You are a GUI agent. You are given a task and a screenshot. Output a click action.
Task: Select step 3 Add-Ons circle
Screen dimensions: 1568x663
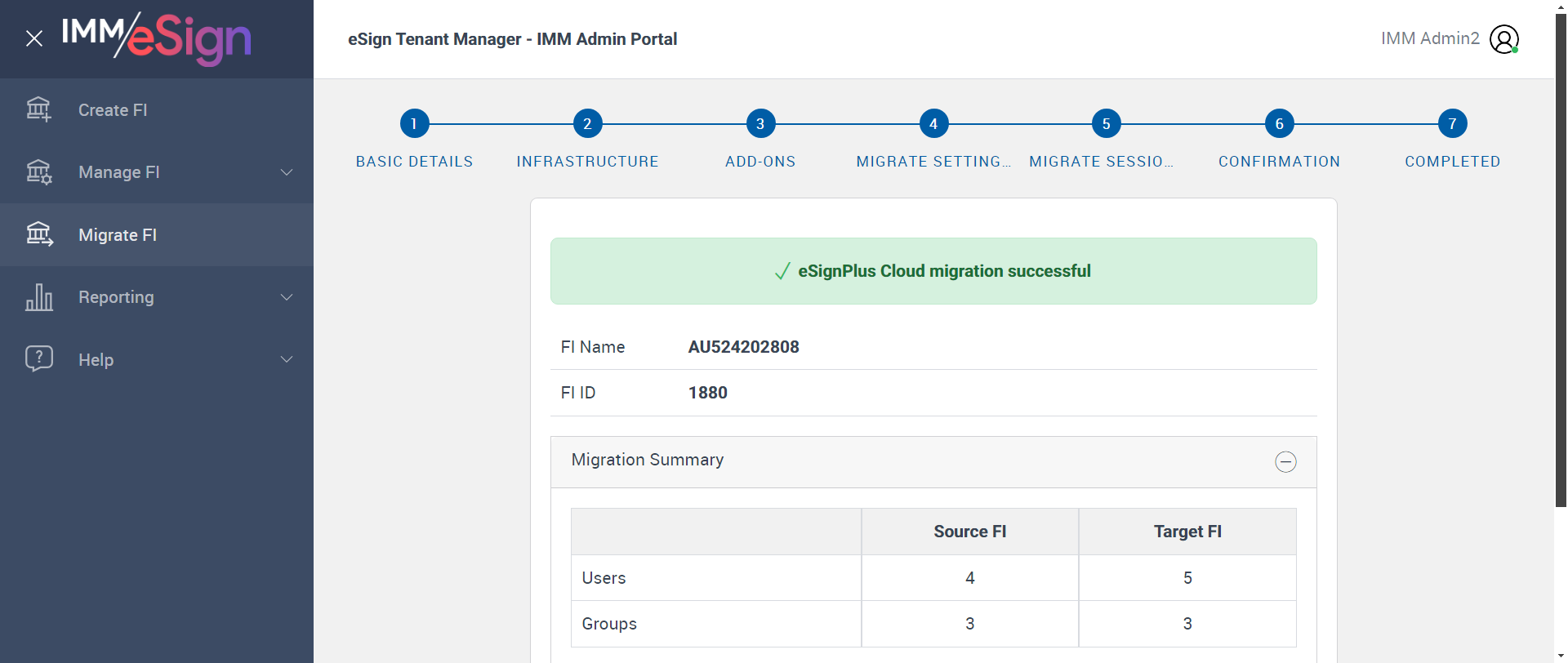[x=760, y=124]
